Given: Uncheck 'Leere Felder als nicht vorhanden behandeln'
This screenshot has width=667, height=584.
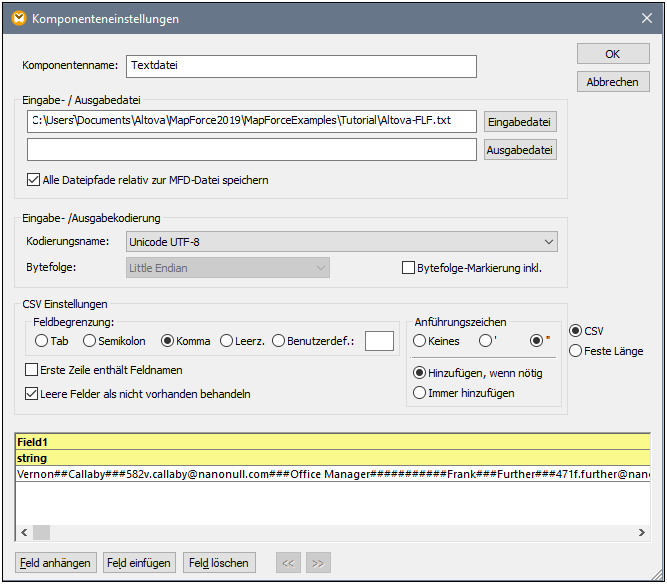Looking at the screenshot, I should (31, 394).
